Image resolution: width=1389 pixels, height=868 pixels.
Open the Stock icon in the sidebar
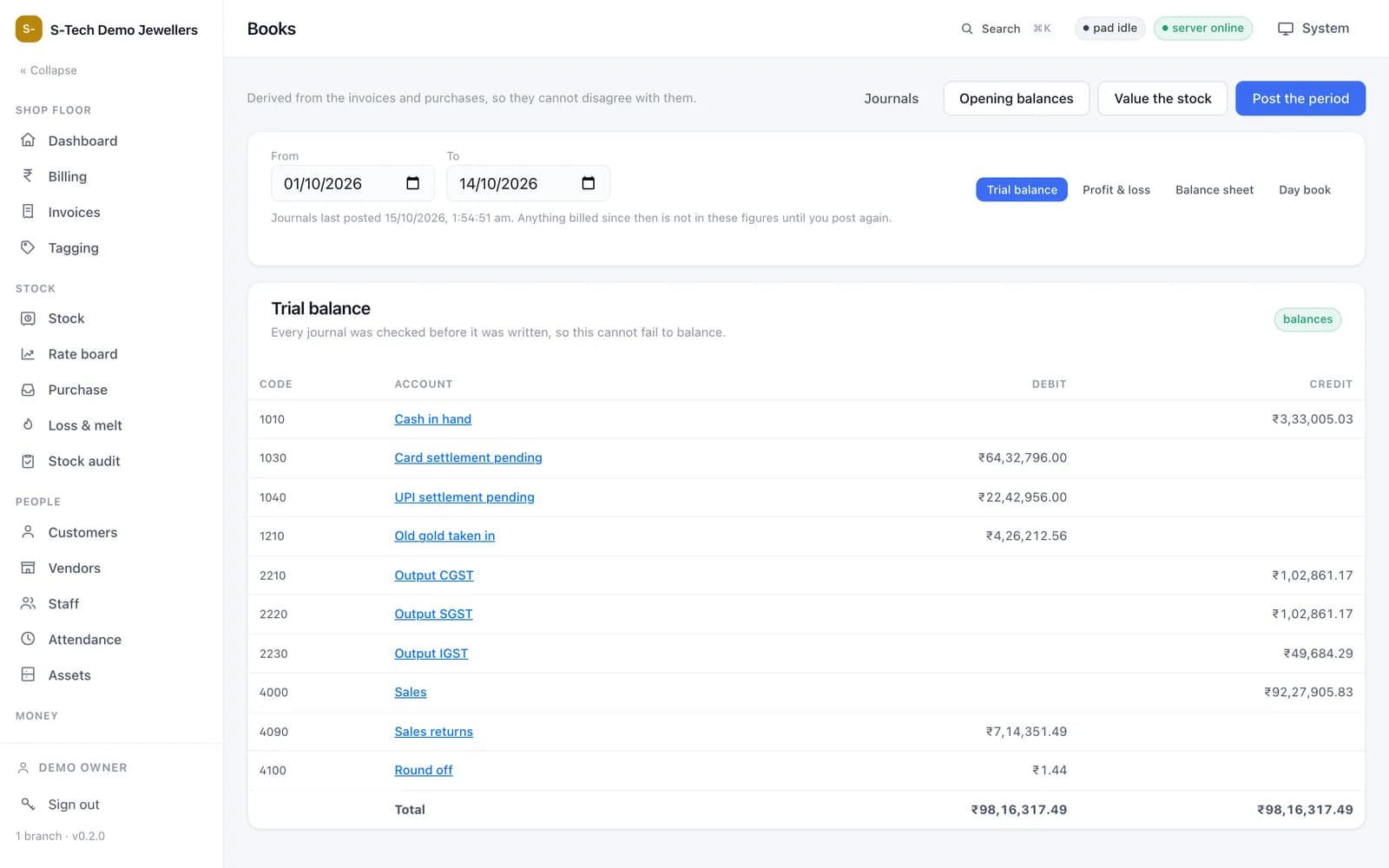click(28, 319)
